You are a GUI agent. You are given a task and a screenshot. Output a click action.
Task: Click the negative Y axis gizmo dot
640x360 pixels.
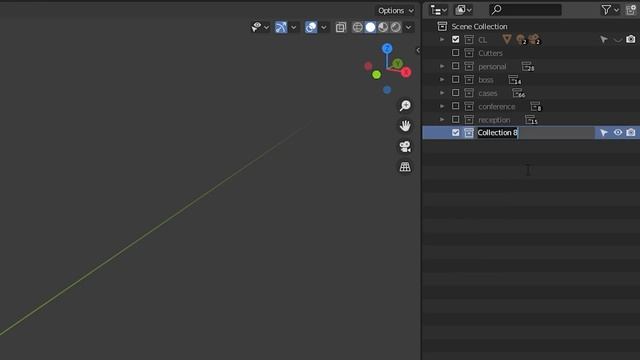(x=376, y=75)
